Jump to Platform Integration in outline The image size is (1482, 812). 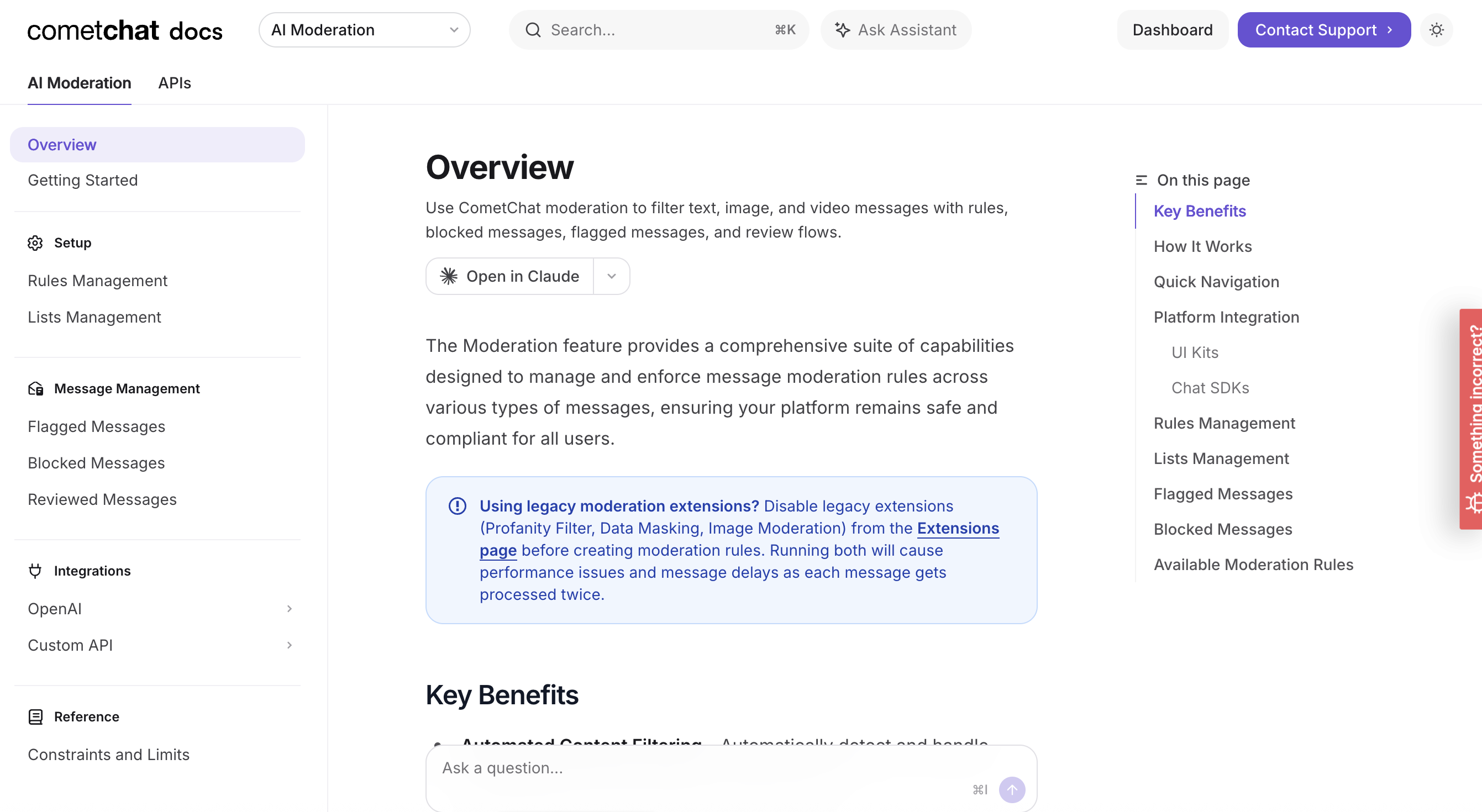[1226, 318]
